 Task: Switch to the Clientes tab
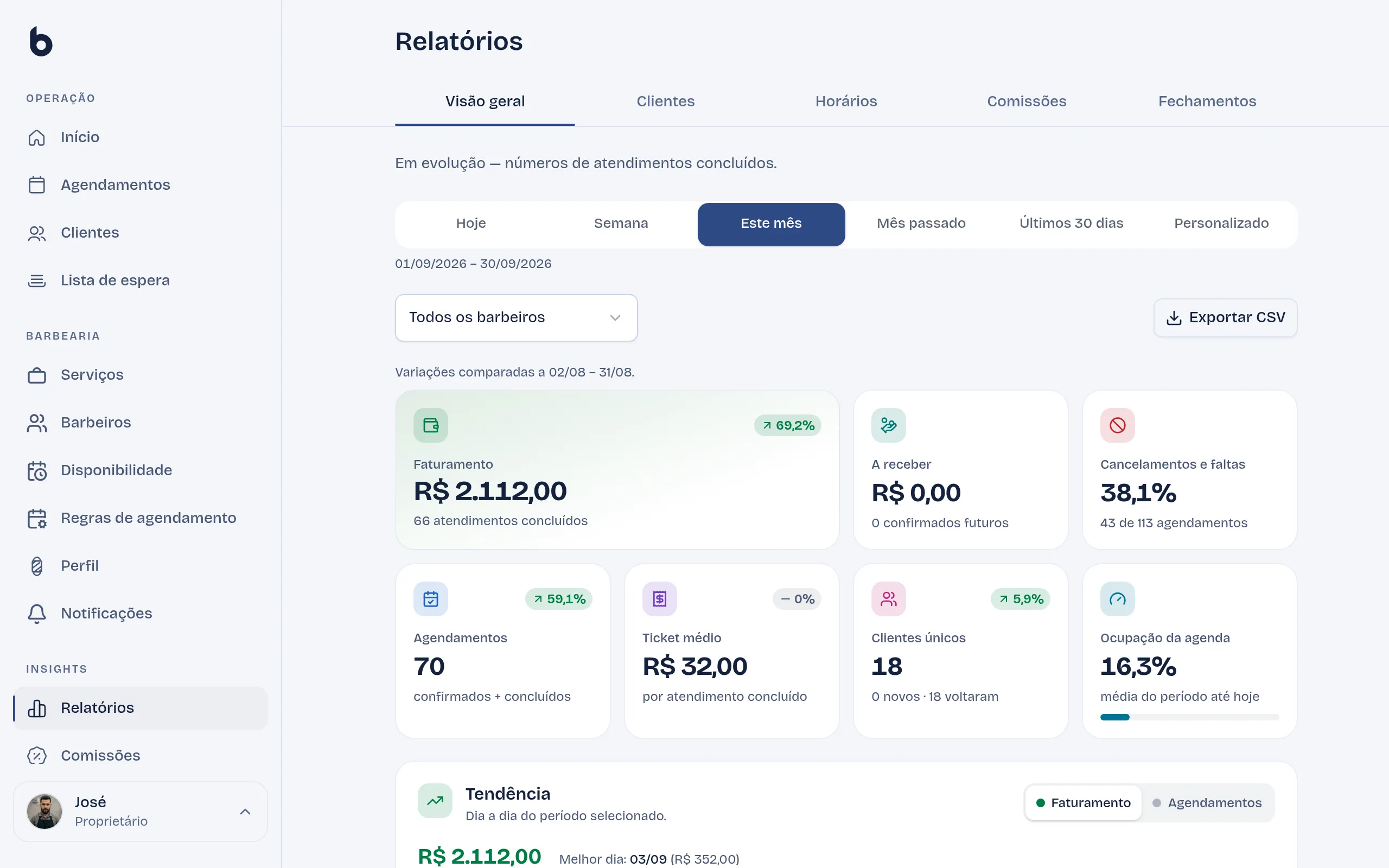point(665,101)
